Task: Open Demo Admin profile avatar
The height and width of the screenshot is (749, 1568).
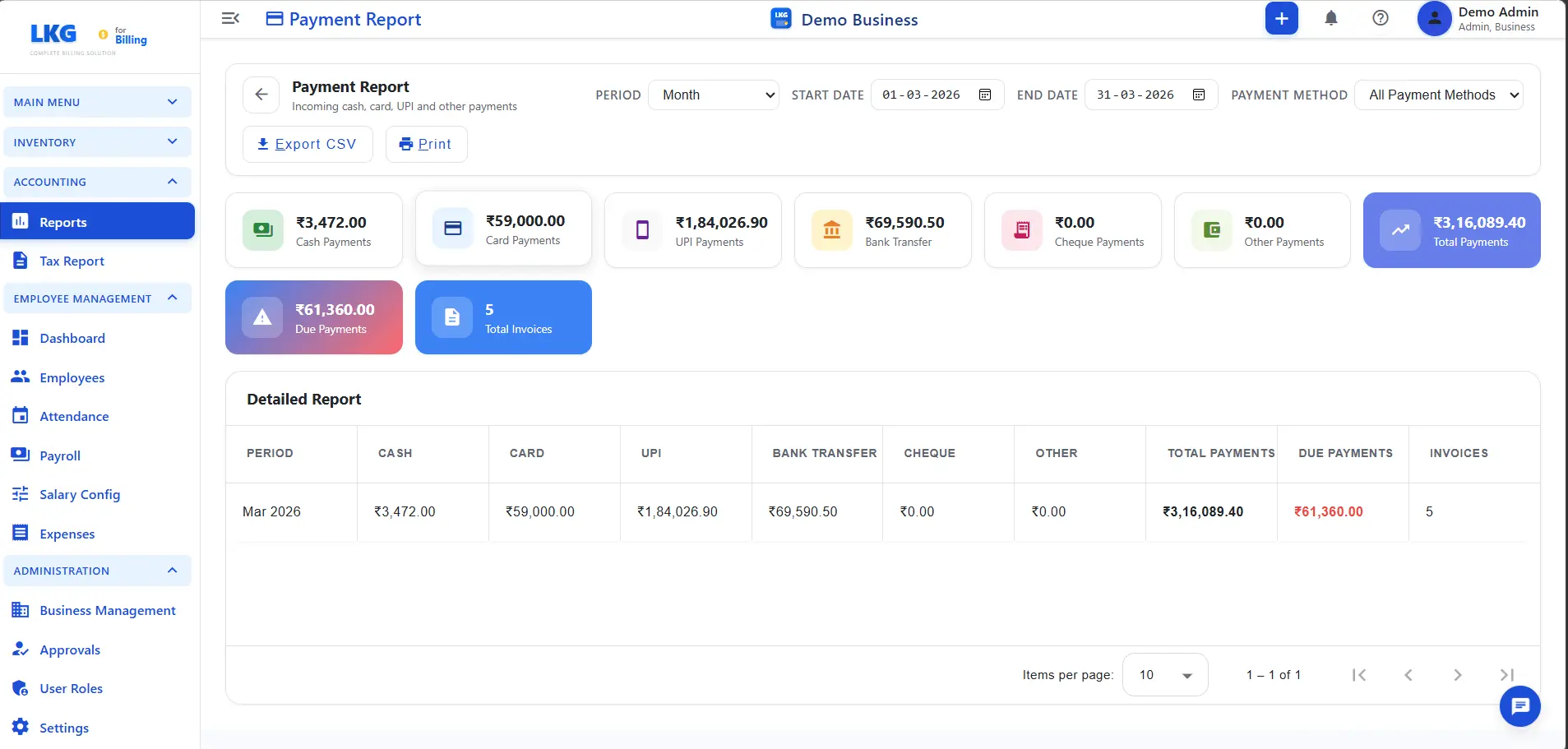Action: [x=1434, y=18]
